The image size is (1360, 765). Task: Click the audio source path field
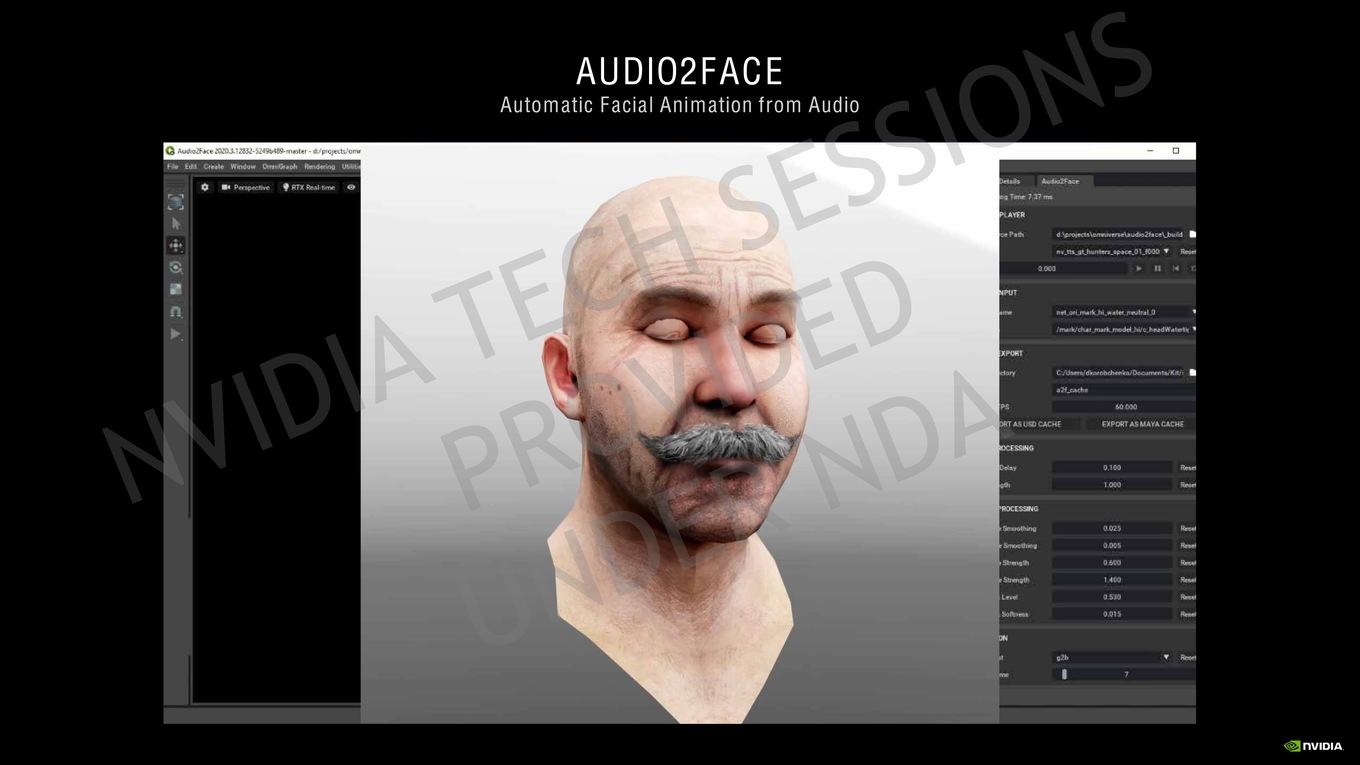(x=1119, y=234)
